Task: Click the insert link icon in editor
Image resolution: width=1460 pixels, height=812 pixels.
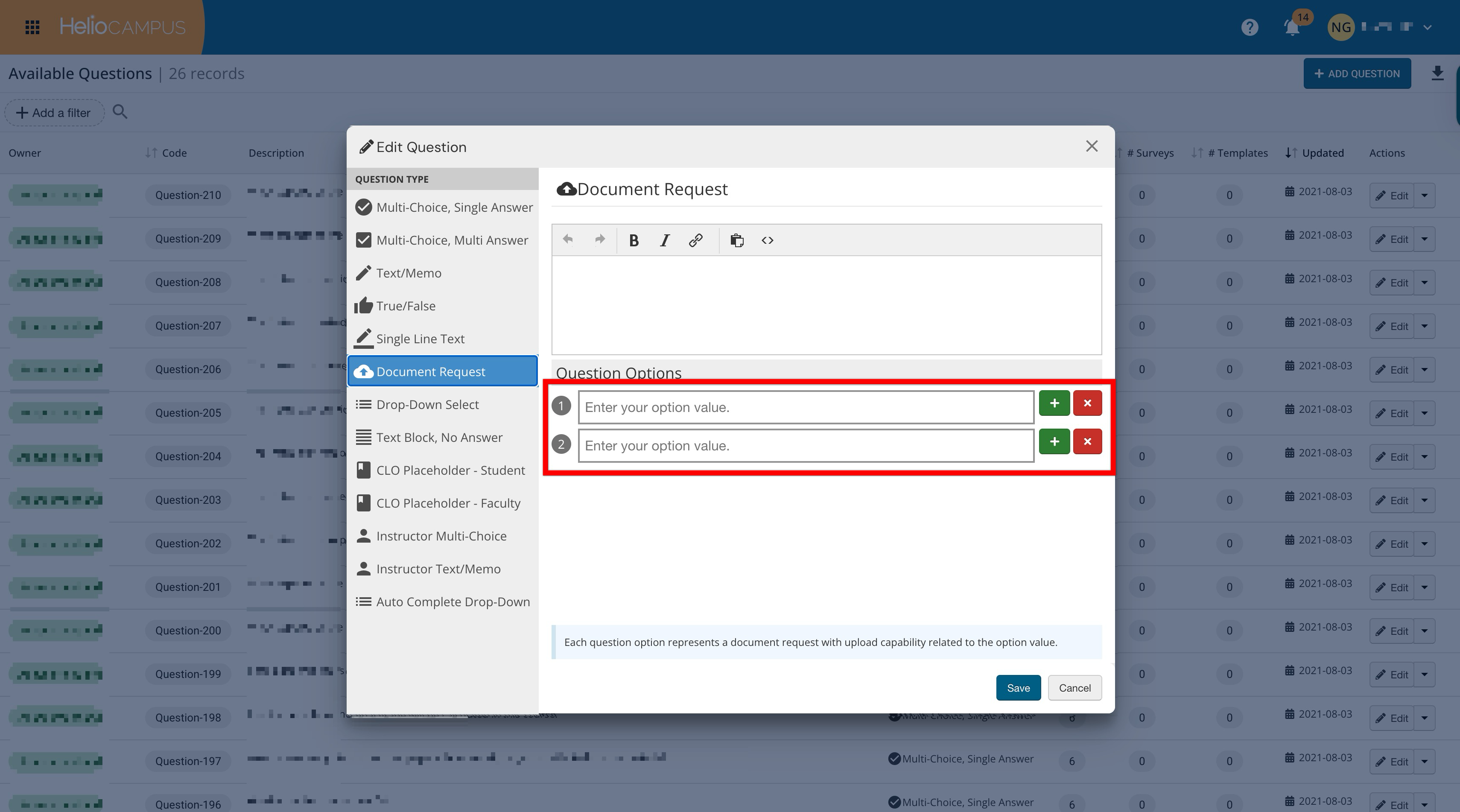Action: [x=695, y=240]
